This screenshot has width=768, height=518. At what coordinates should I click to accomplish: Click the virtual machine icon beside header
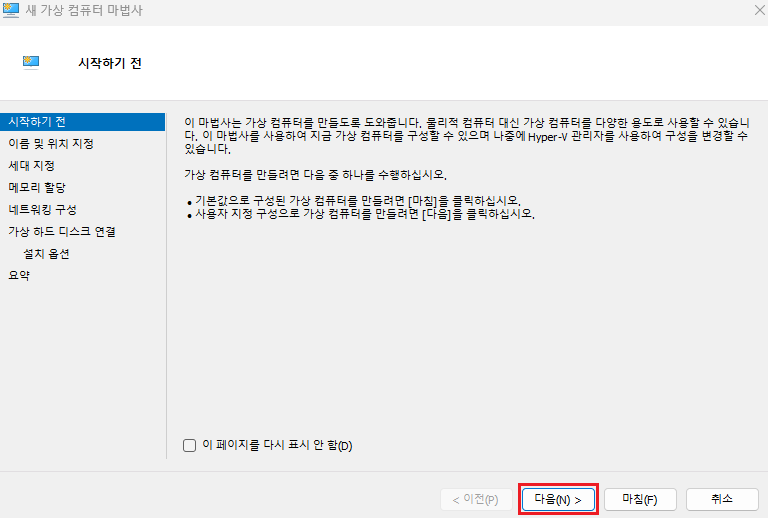coord(31,63)
